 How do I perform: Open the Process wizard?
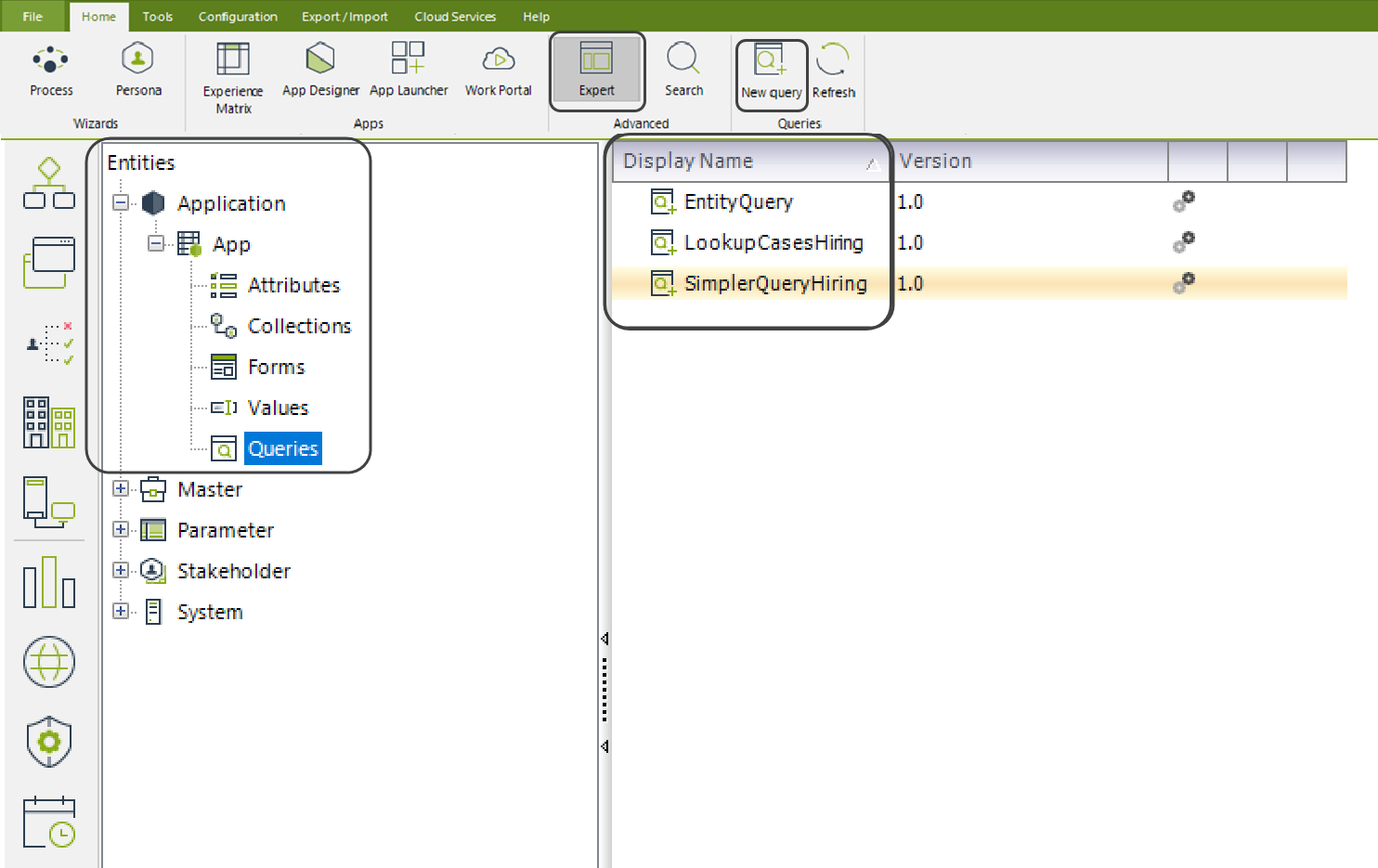[x=51, y=71]
